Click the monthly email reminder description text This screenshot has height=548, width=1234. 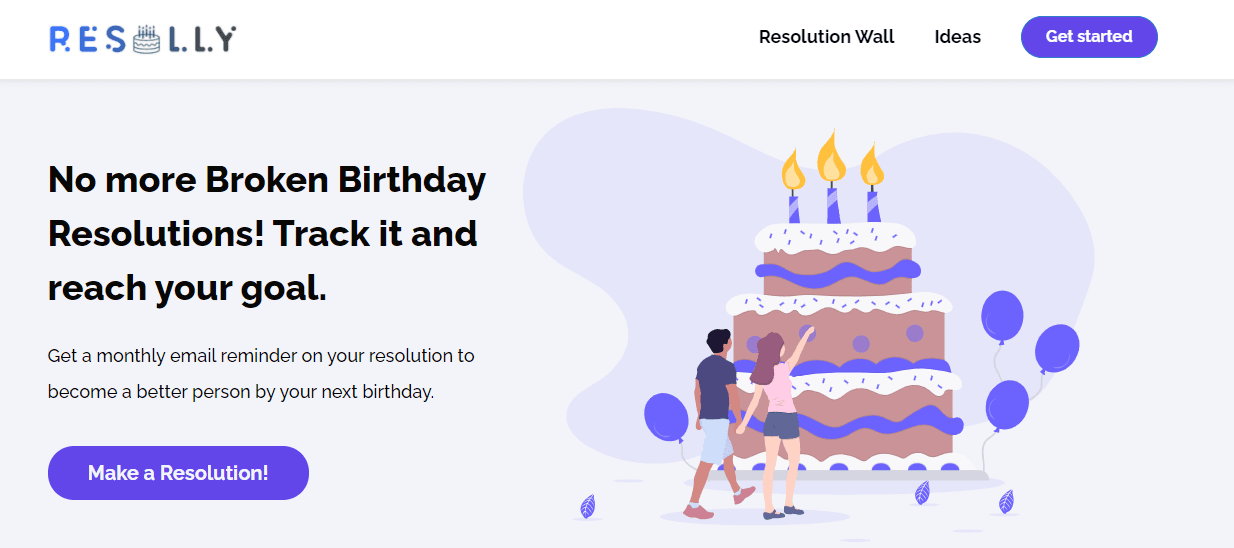point(261,373)
